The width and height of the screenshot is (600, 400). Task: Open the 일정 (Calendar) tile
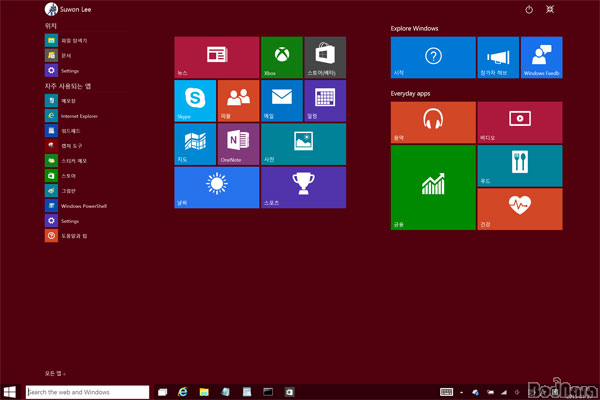[325, 101]
